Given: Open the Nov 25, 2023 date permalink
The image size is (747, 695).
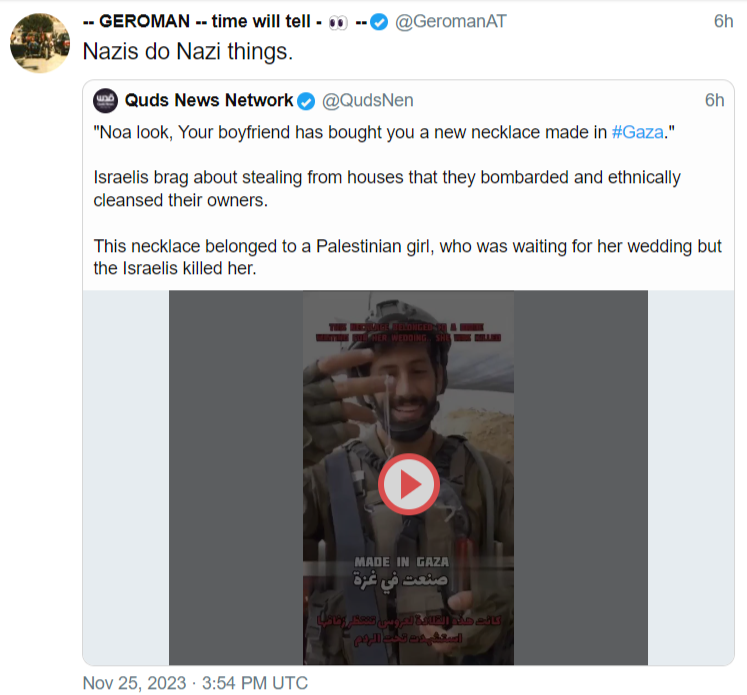Looking at the screenshot, I should tap(195, 684).
